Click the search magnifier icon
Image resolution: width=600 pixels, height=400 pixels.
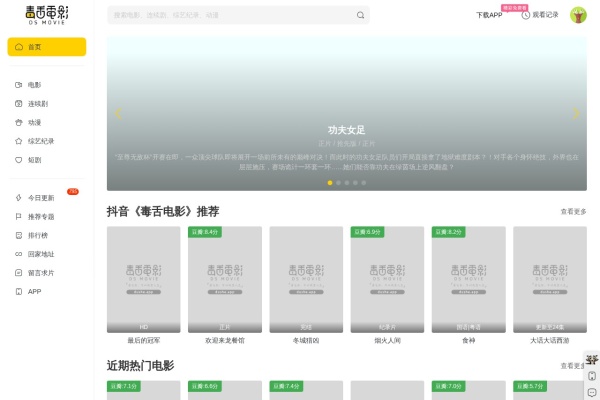tap(360, 15)
